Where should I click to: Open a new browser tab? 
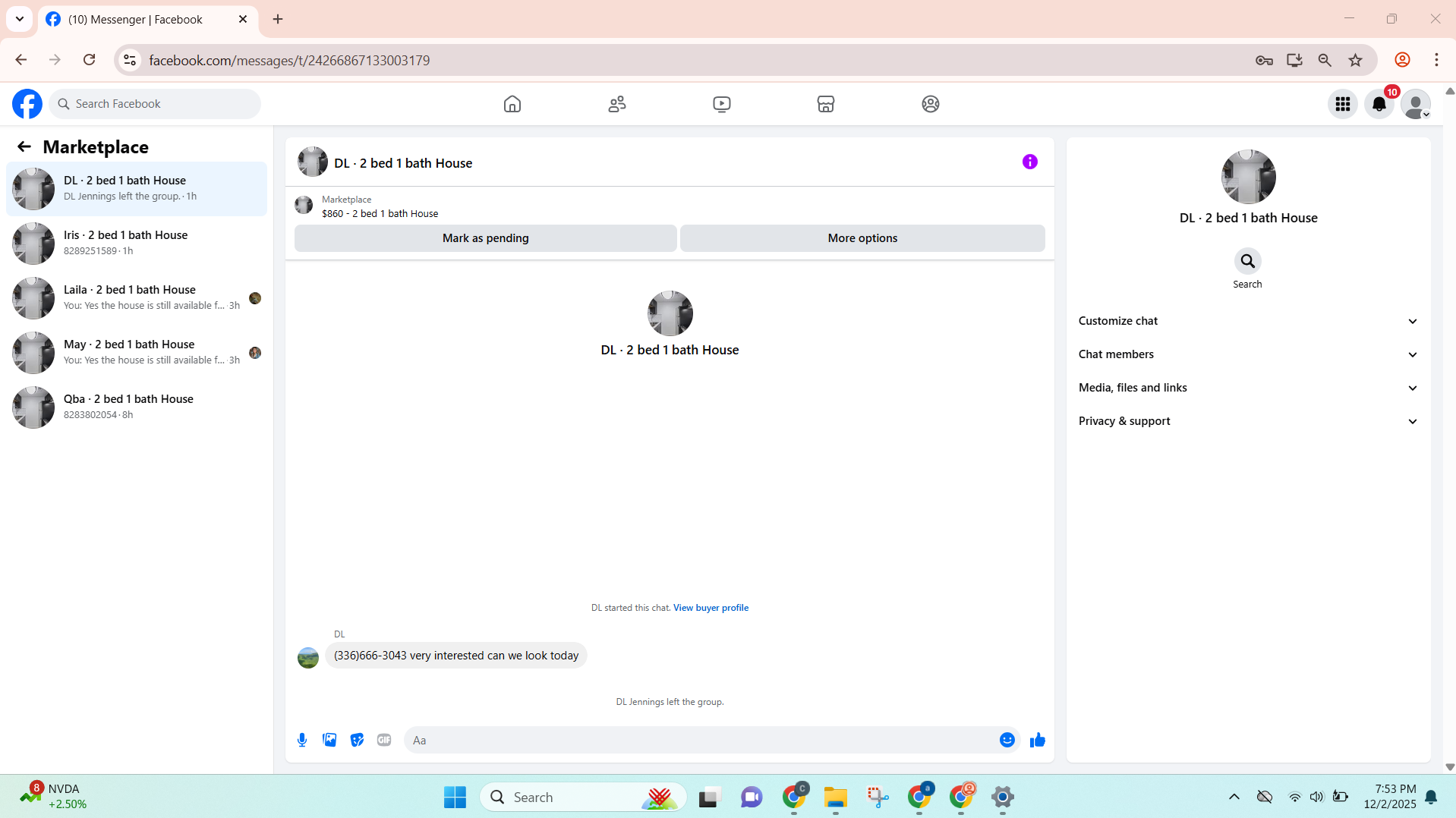[x=278, y=19]
